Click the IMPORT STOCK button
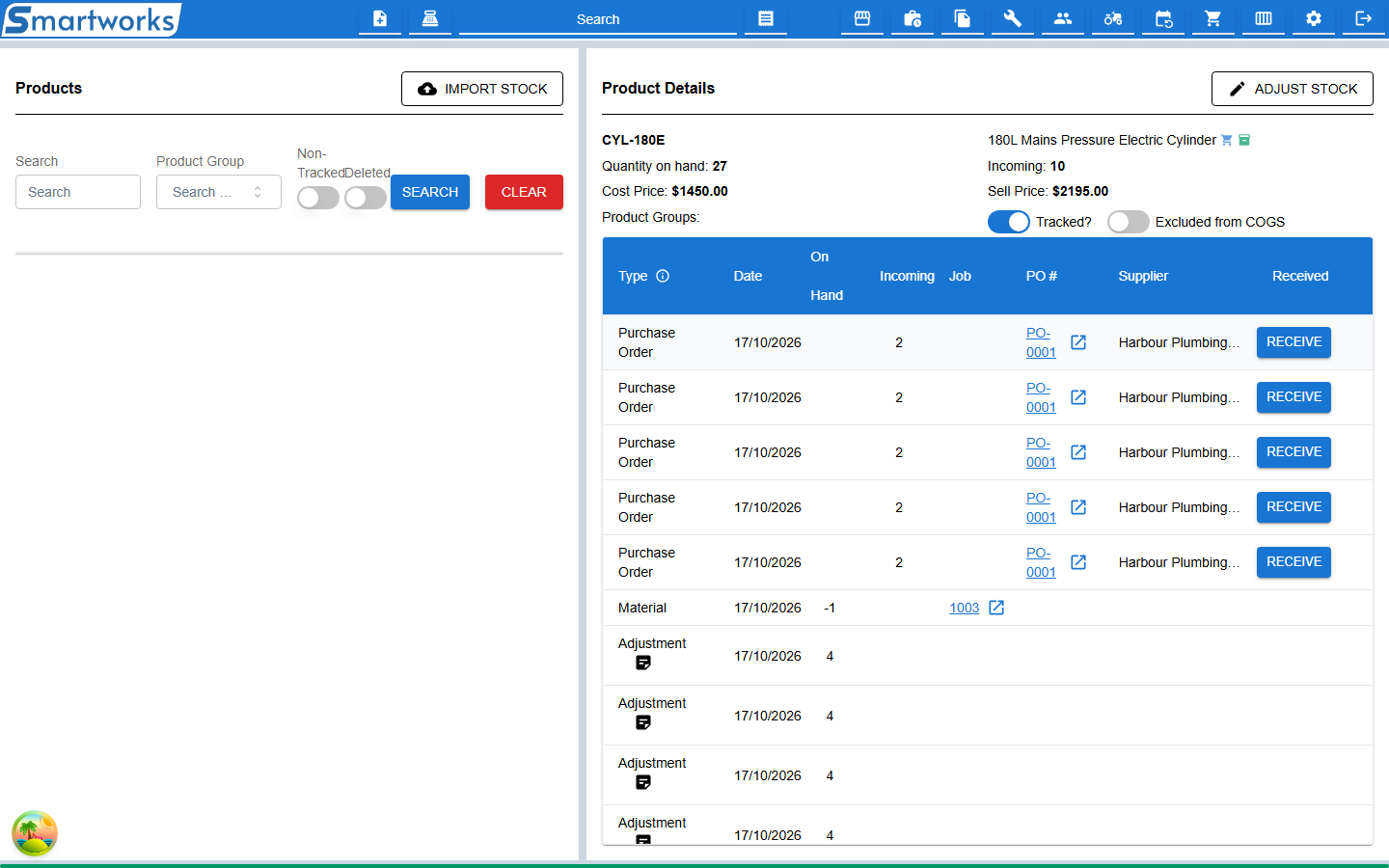Screen dimensions: 1389x868 coord(482,89)
